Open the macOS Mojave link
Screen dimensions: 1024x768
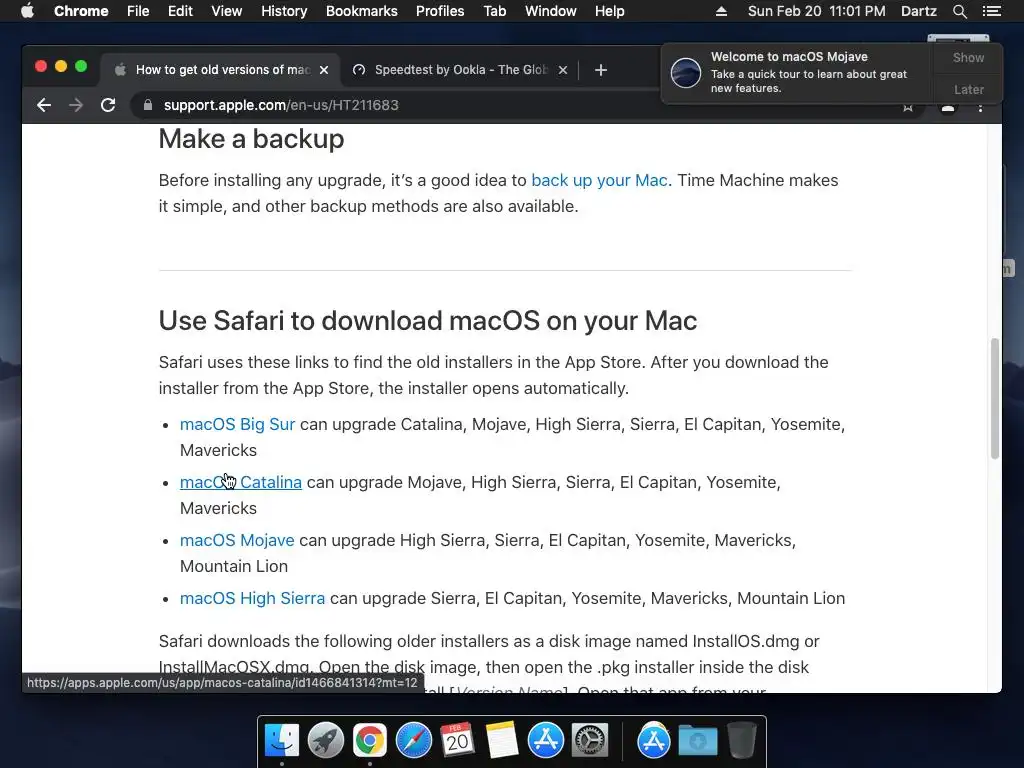click(236, 541)
